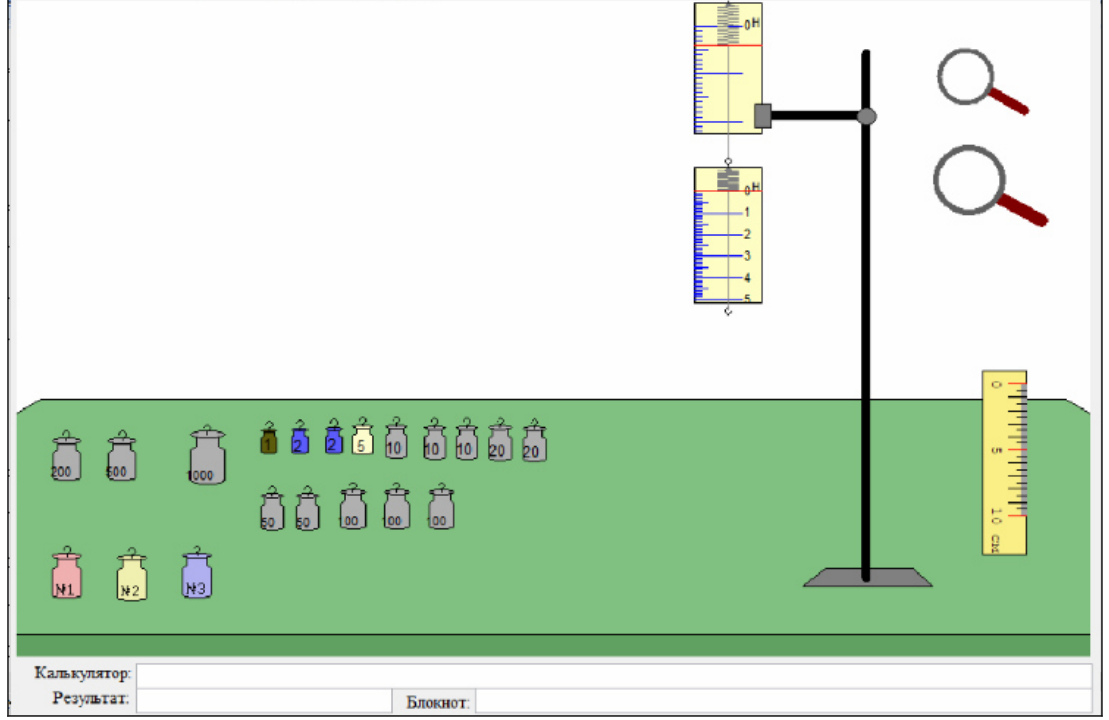Select the 200 gram weight
Screen dimensions: 1109x720
pos(66,456)
